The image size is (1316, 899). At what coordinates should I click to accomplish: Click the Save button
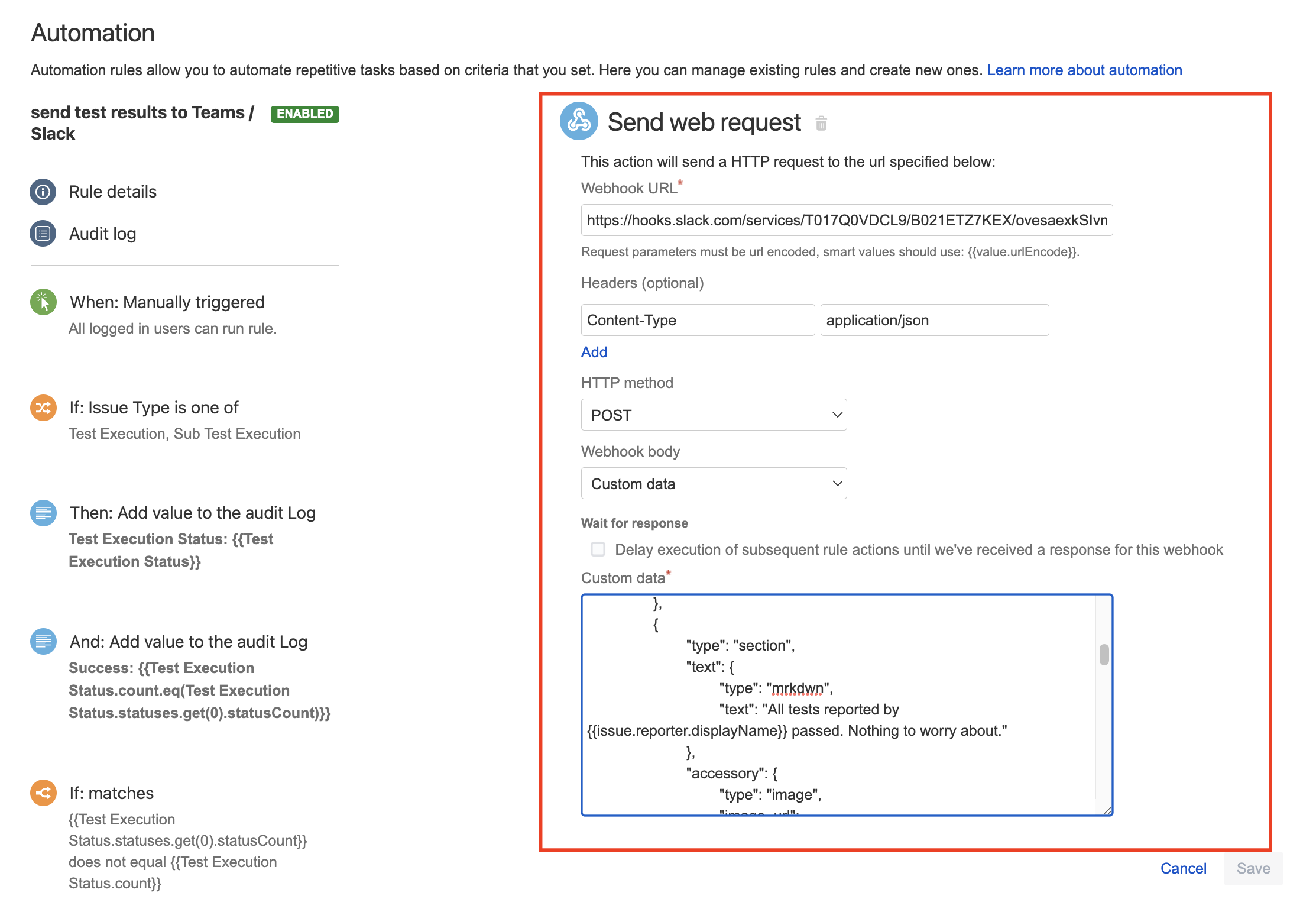point(1253,868)
